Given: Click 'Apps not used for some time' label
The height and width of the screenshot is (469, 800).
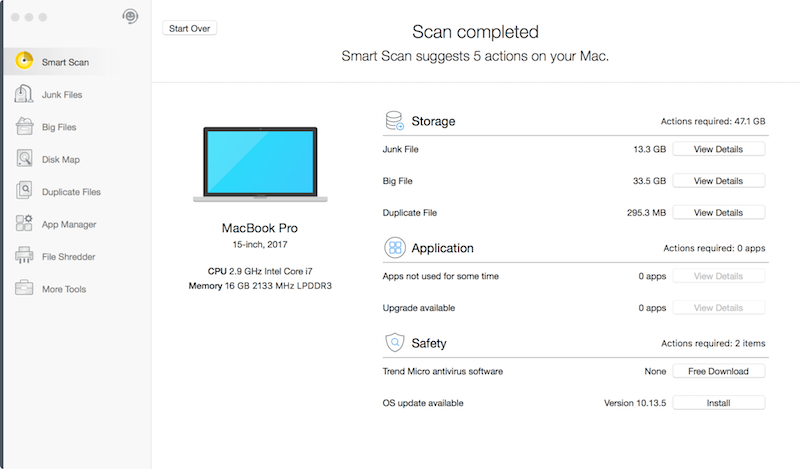Looking at the screenshot, I should [x=441, y=276].
